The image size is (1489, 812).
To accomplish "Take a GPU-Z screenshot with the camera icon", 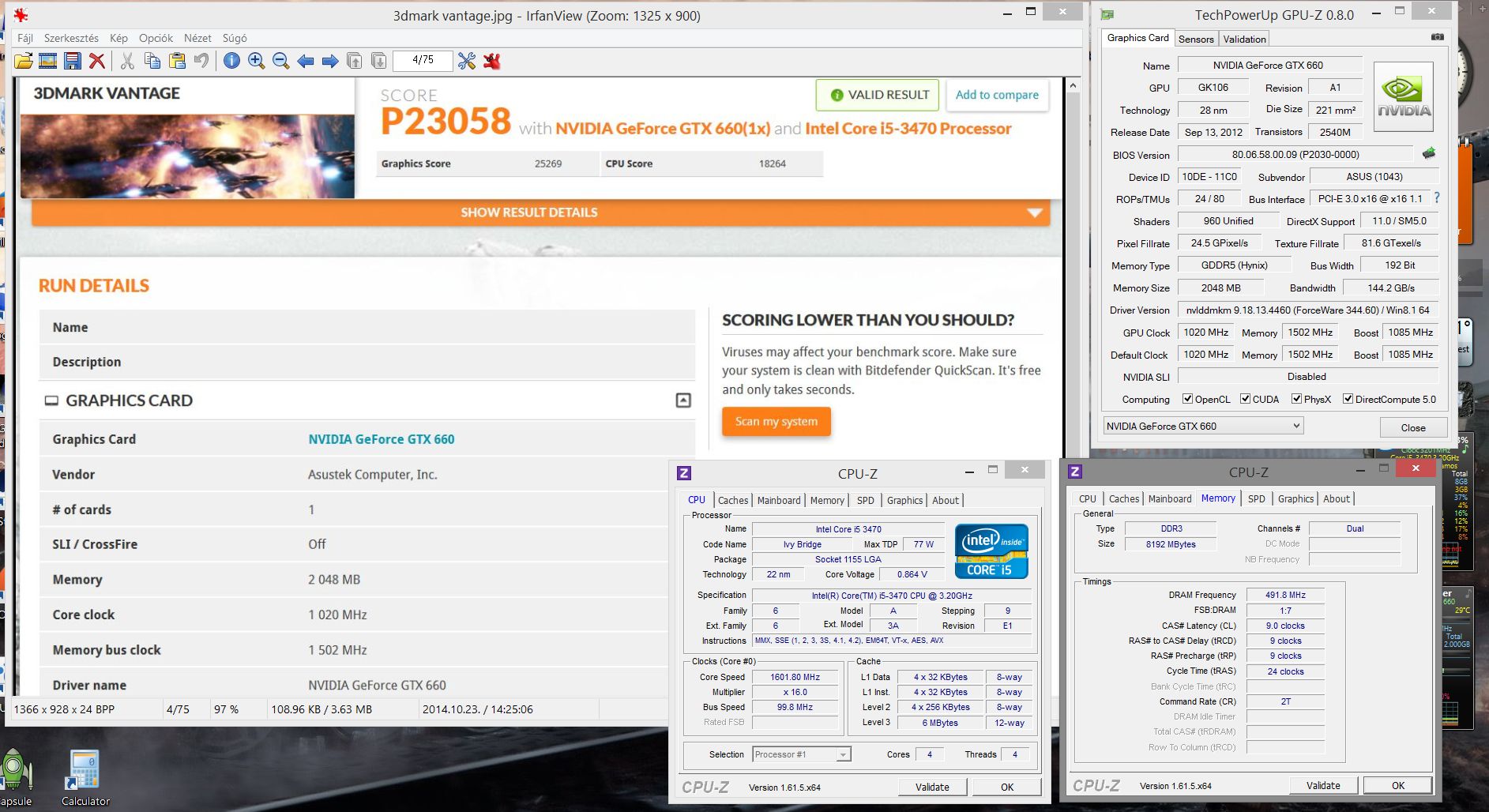I will coord(1438,37).
